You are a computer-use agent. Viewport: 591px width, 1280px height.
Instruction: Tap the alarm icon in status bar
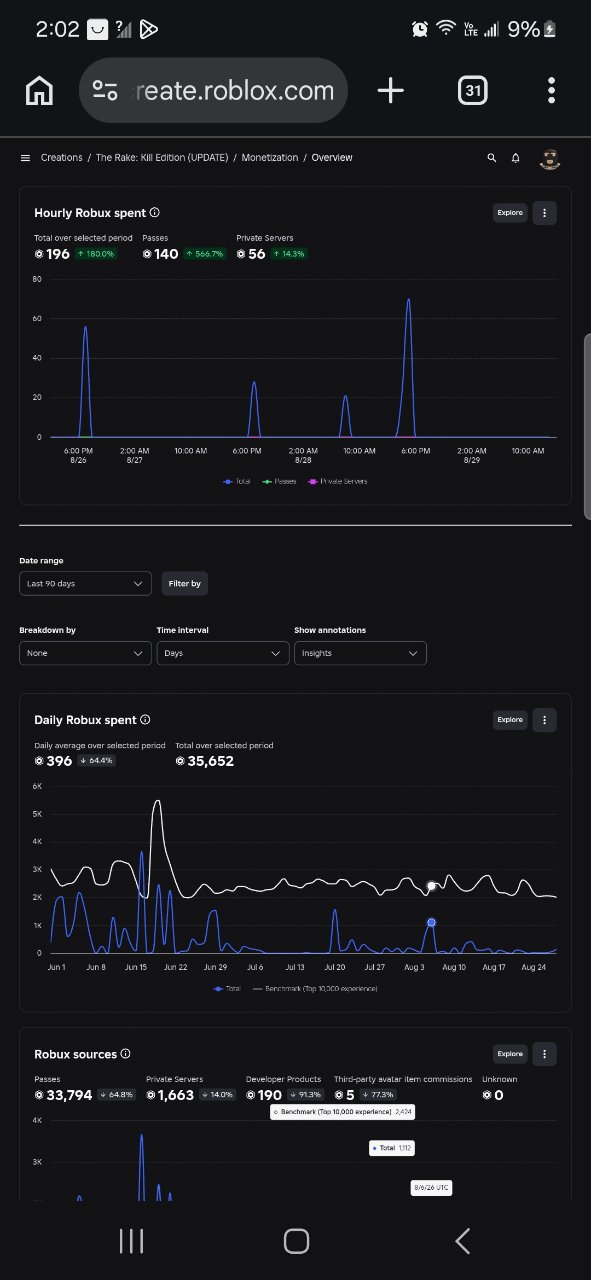pos(420,29)
